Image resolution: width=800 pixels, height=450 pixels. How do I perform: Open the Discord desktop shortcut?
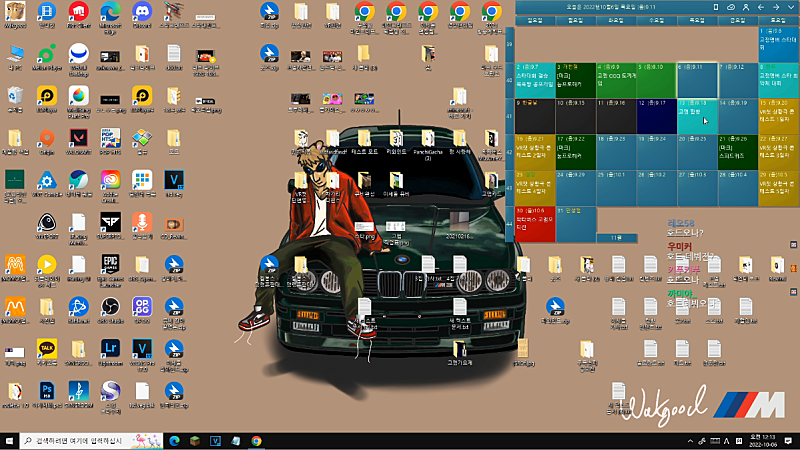141,12
